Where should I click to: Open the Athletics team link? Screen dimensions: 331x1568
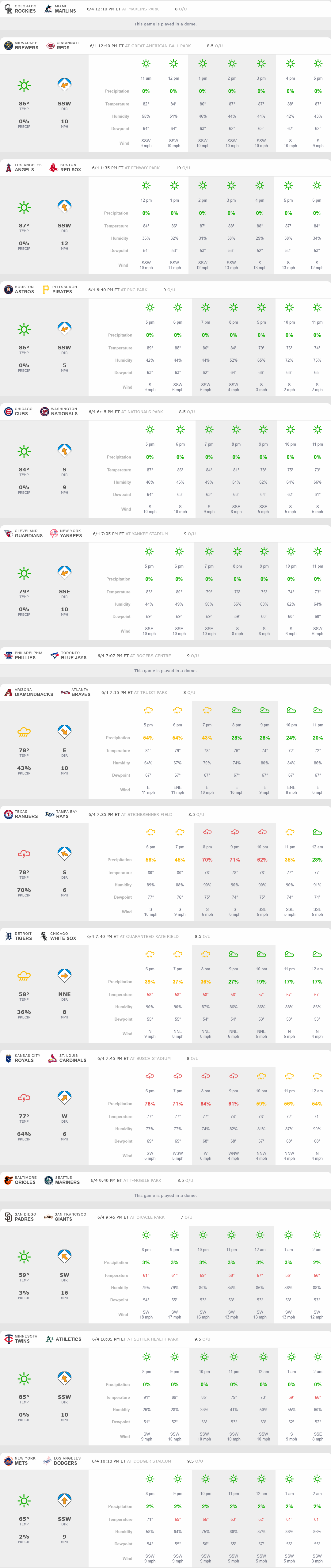(x=63, y=1338)
